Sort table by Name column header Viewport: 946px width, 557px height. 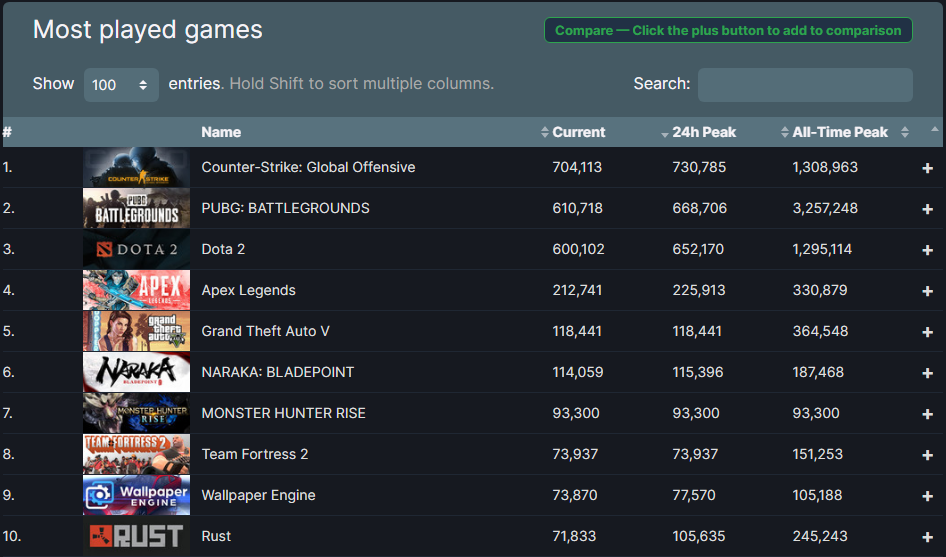(221, 132)
